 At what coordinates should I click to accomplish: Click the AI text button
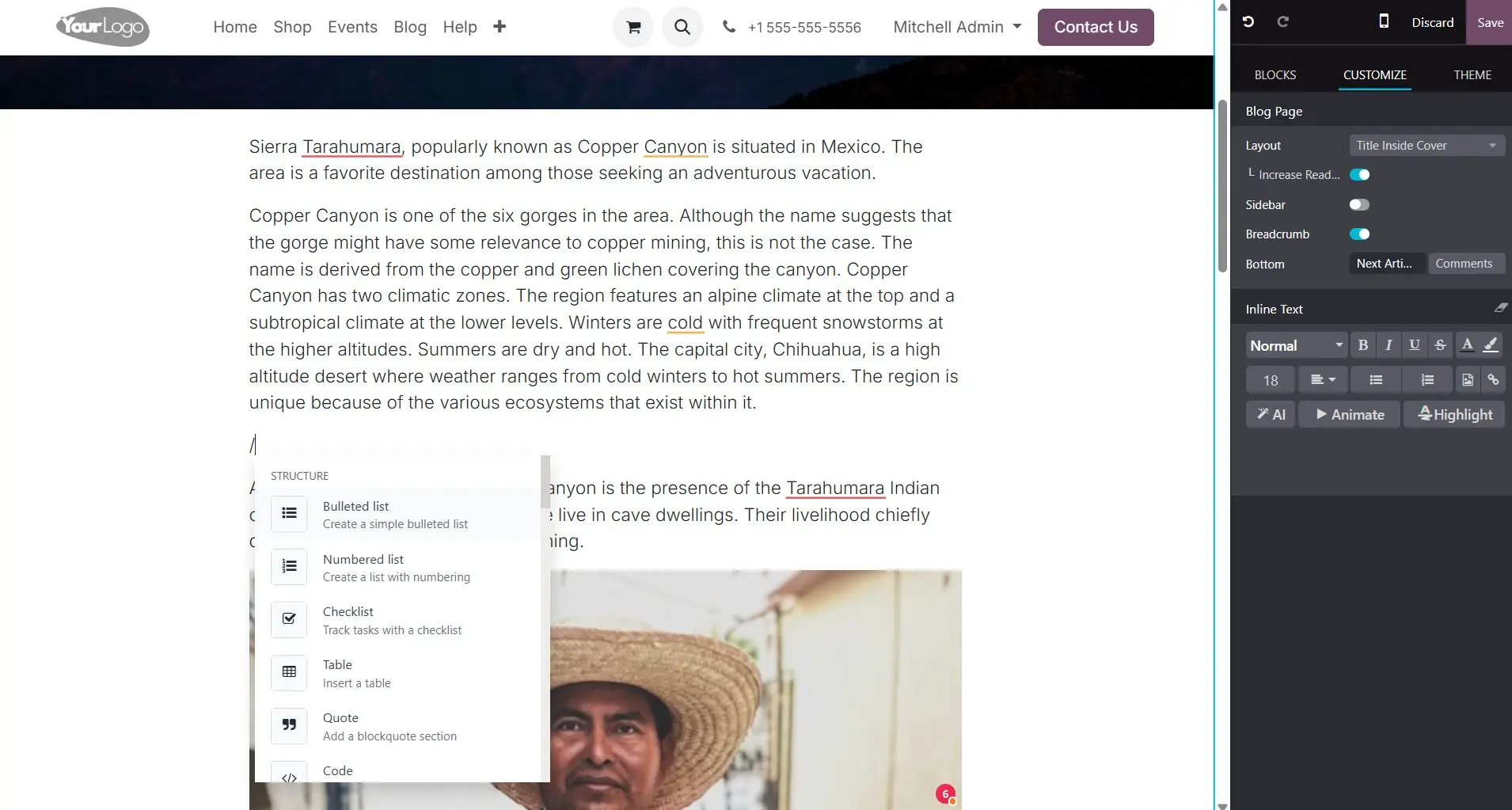1271,415
